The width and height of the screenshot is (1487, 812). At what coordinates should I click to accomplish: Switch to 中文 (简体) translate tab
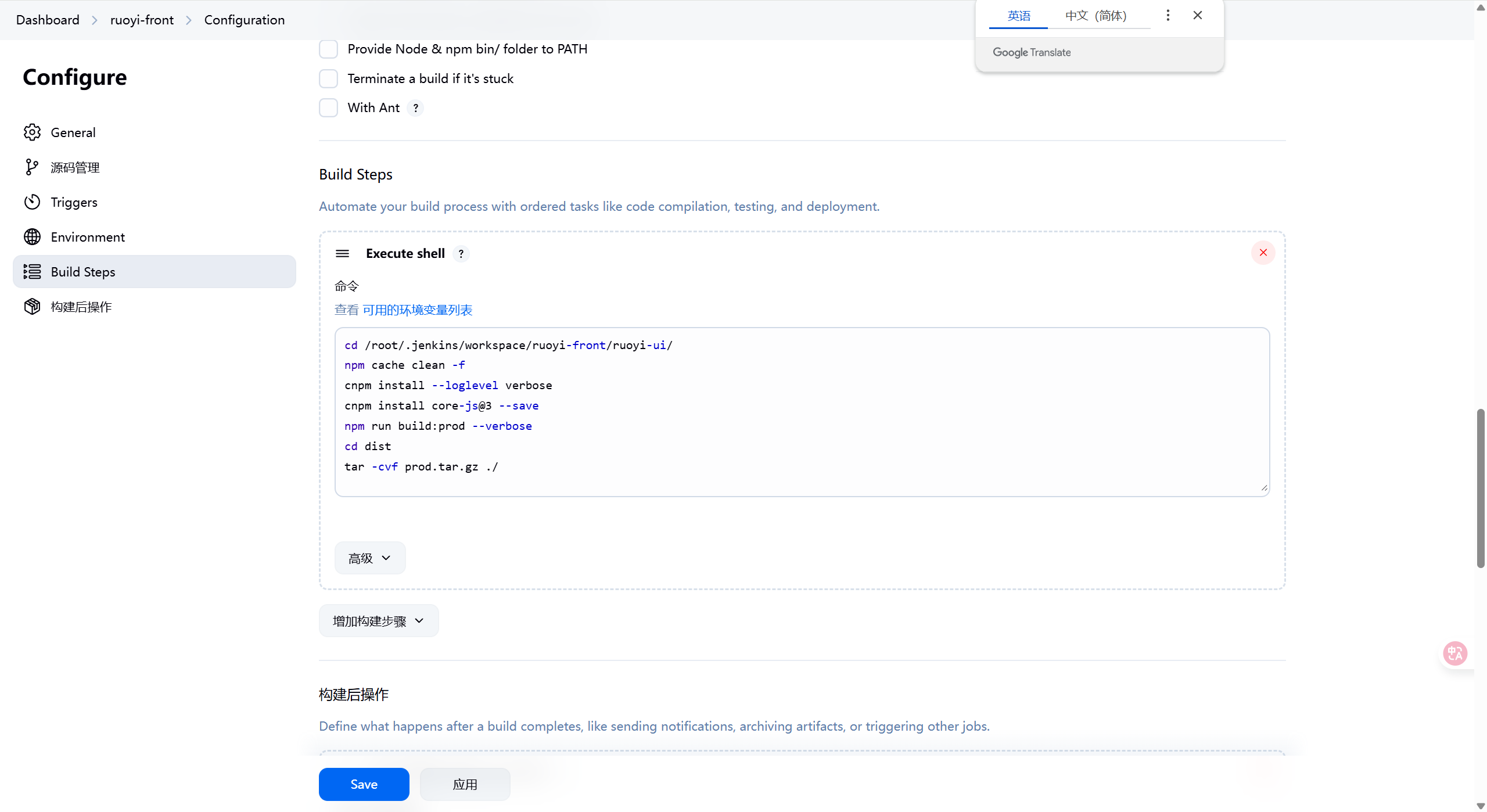[x=1096, y=16]
